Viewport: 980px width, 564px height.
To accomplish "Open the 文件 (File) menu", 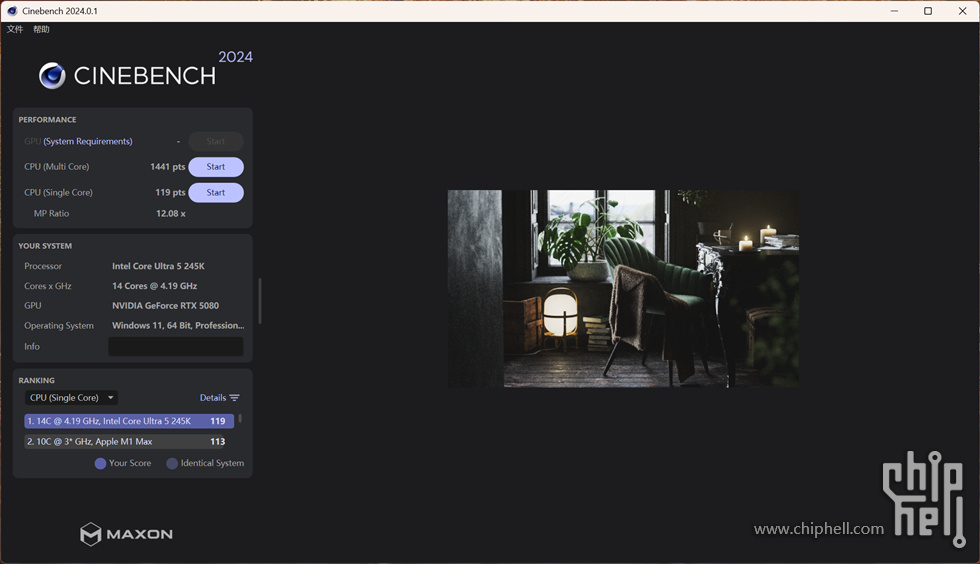I will (x=15, y=29).
